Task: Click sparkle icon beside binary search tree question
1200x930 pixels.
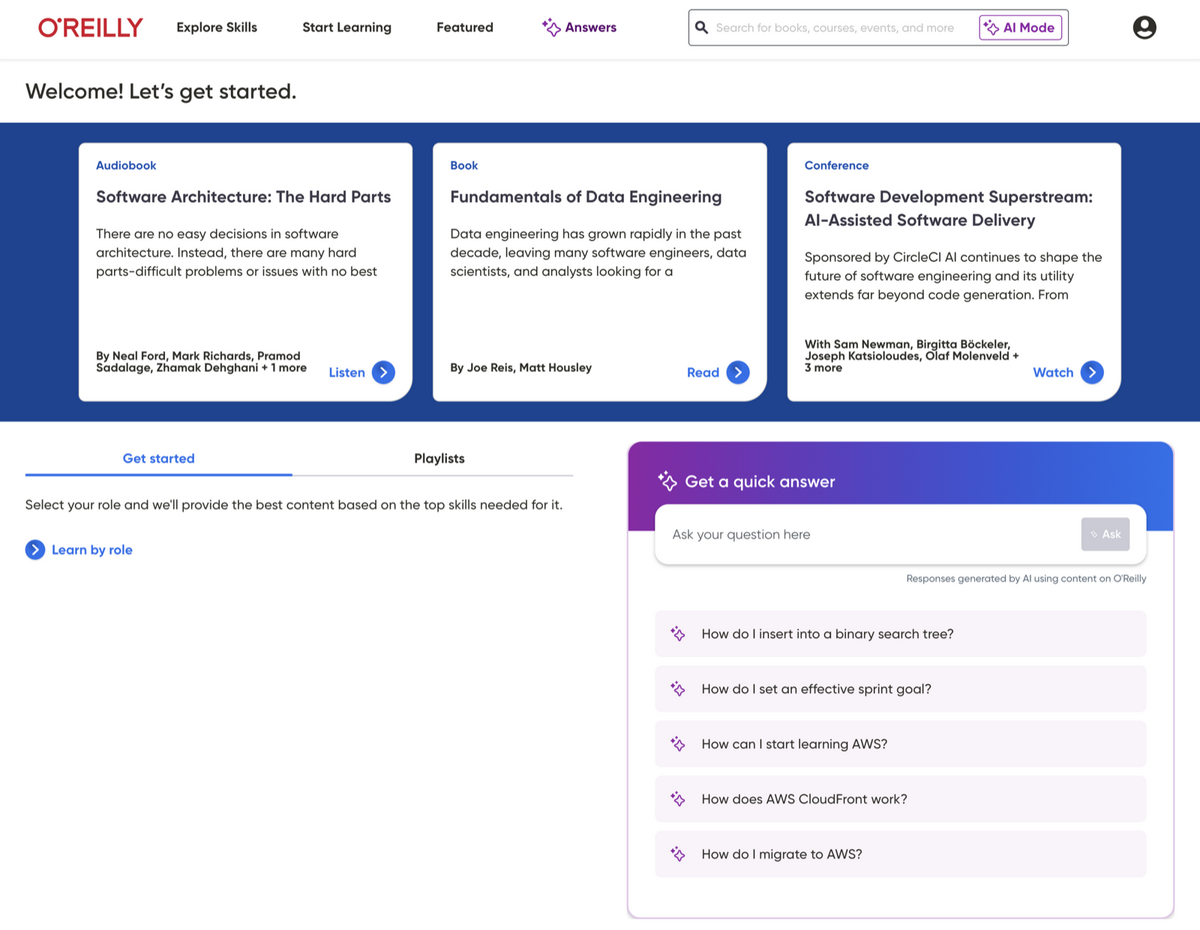Action: point(678,634)
